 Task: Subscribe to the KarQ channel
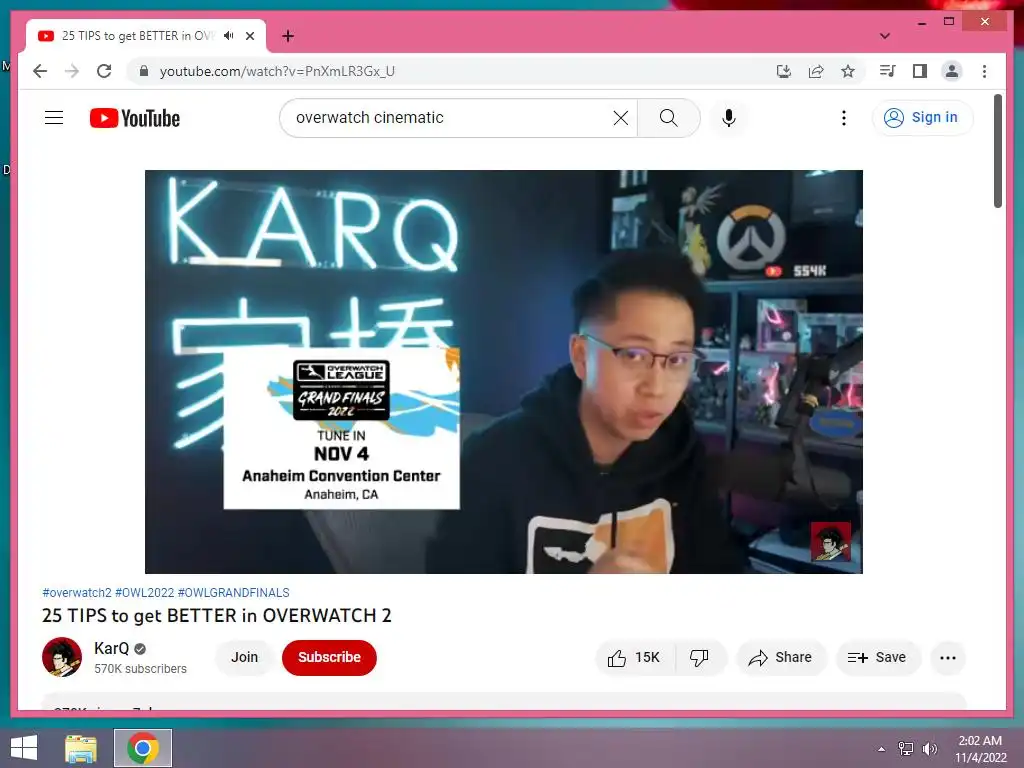point(329,657)
